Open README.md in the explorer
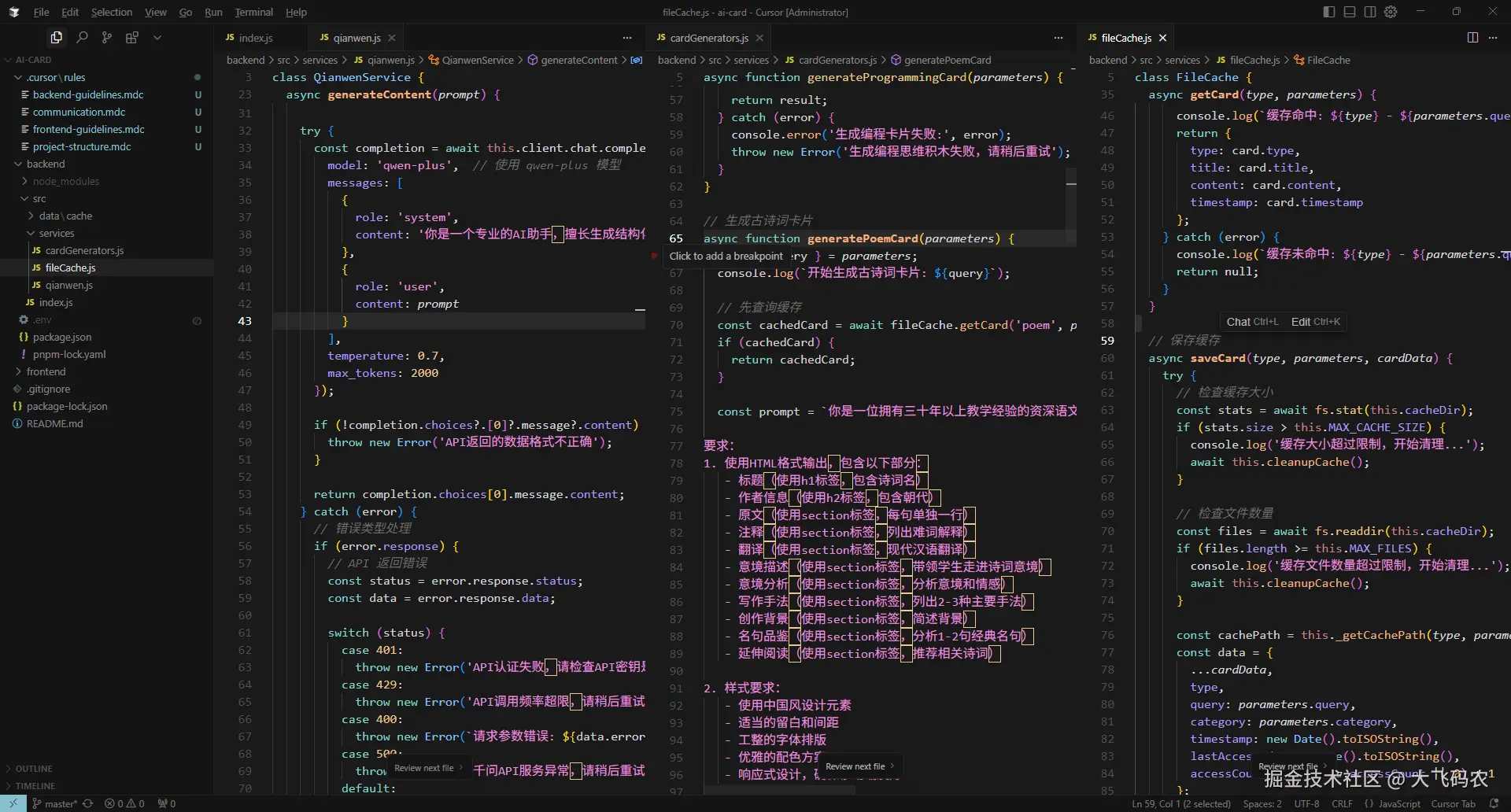The height and width of the screenshot is (812, 1511). tap(54, 423)
